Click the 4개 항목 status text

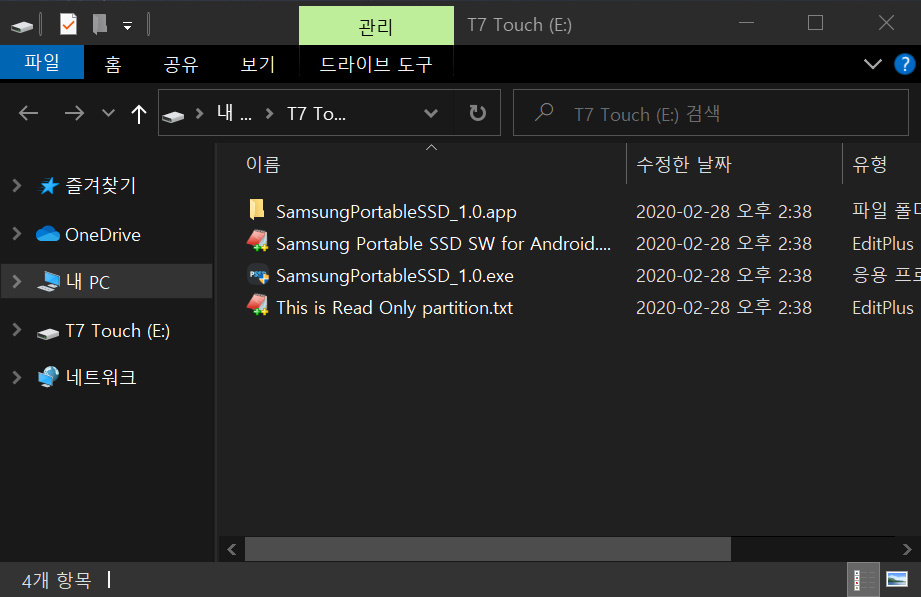point(56,581)
